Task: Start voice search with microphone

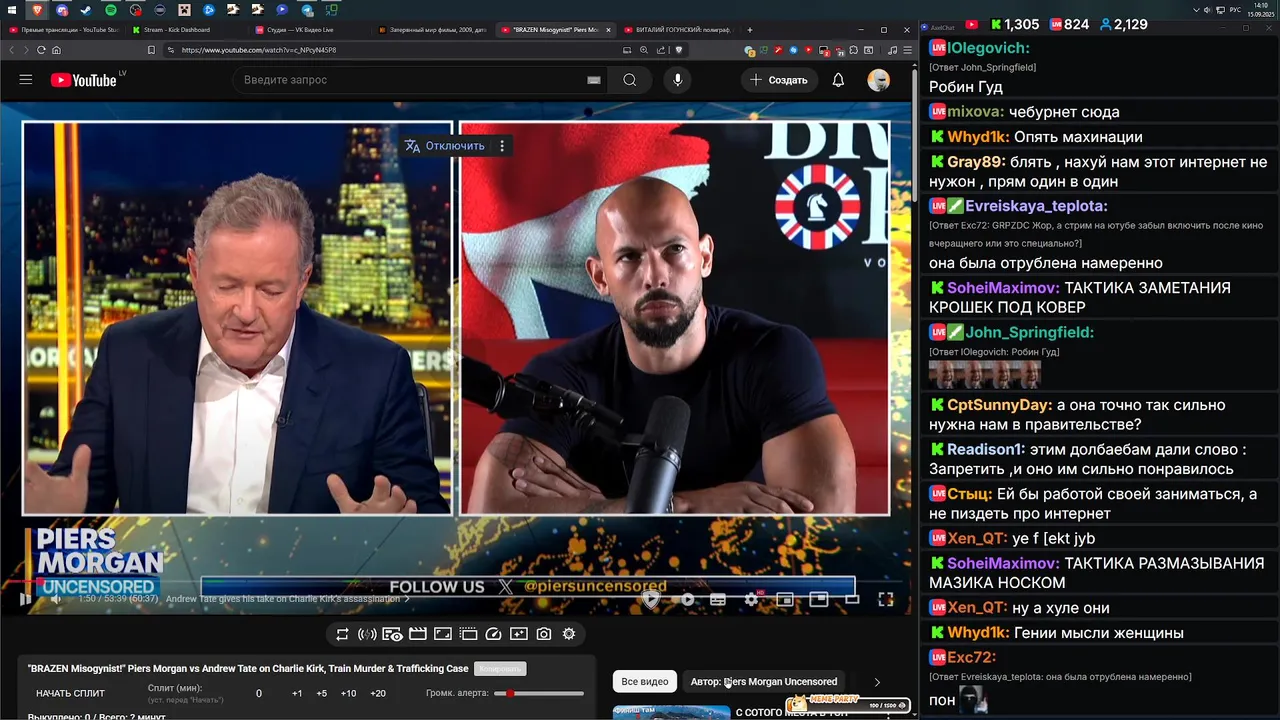Action: coord(677,80)
